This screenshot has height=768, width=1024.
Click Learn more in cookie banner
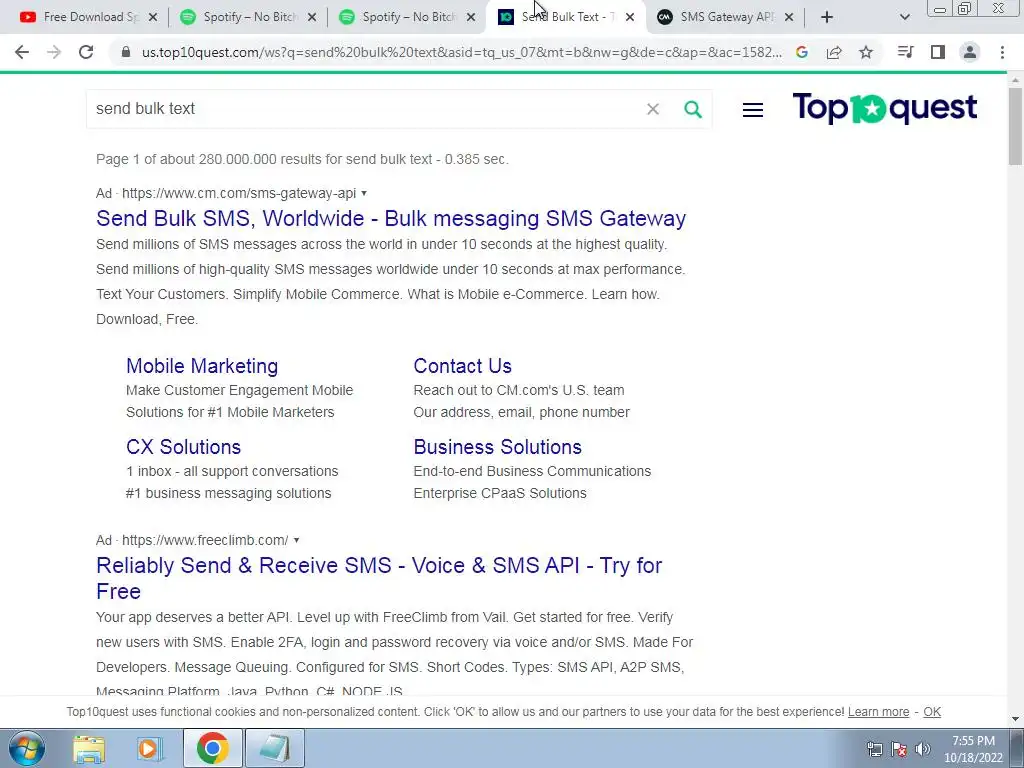[x=878, y=712]
